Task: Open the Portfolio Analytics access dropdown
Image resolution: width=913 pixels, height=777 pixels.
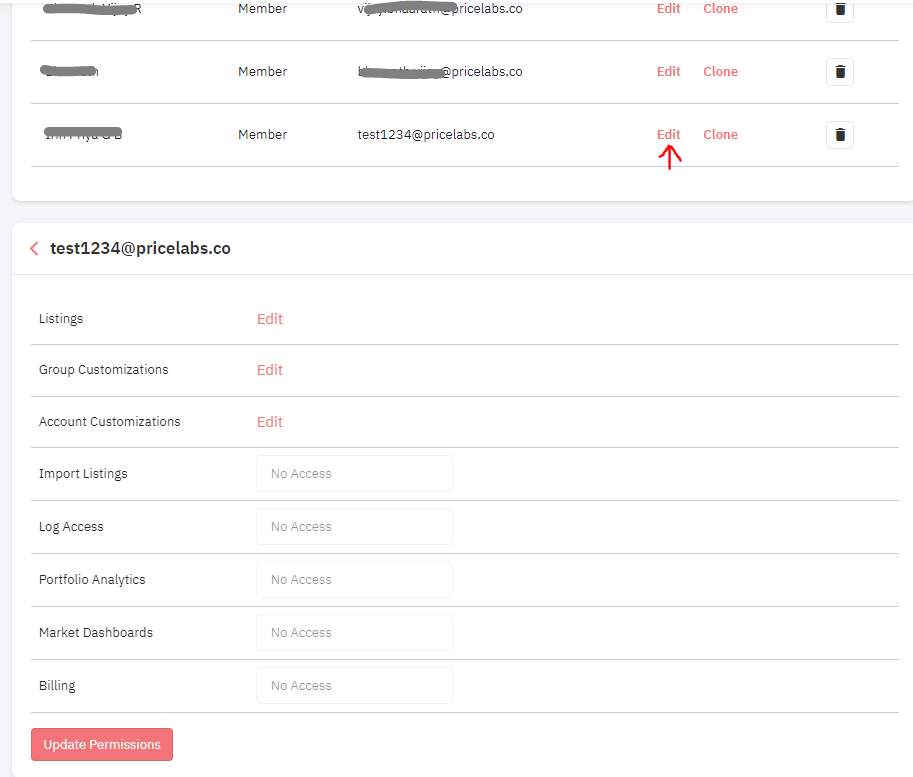Action: click(354, 580)
